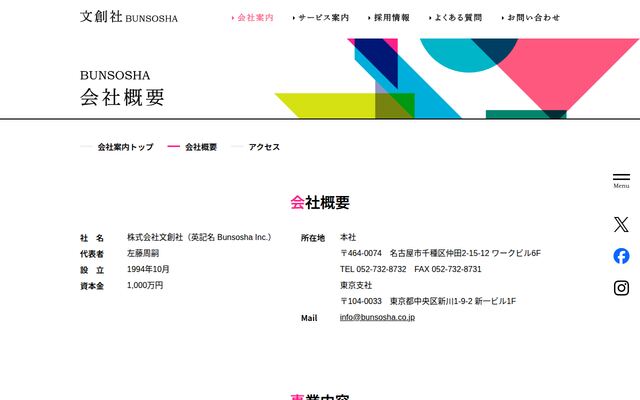This screenshot has height=400, width=640.
Task: Click the 東京支社 branch label
Action: (x=356, y=285)
